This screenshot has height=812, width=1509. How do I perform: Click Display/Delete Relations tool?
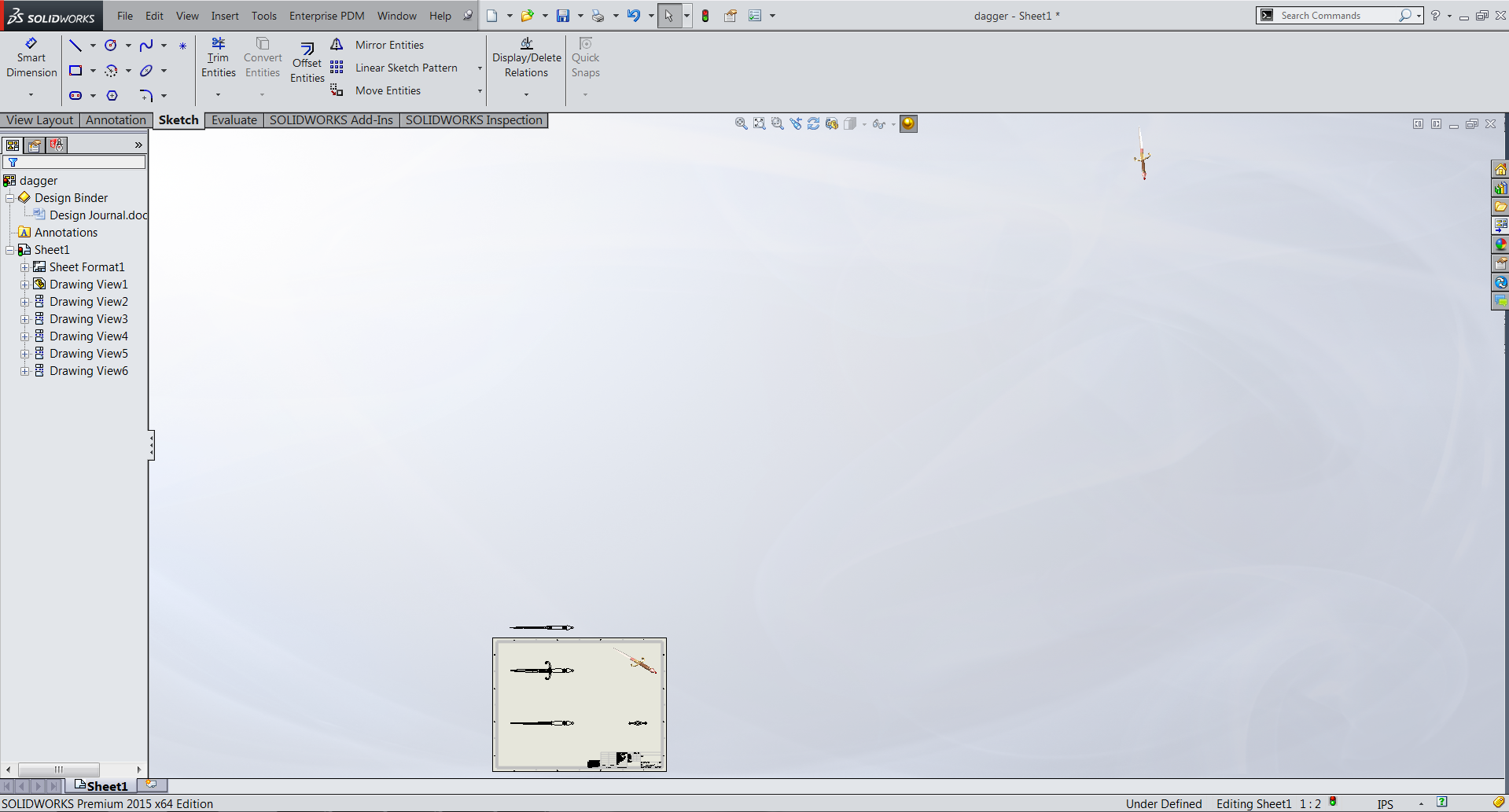(526, 57)
